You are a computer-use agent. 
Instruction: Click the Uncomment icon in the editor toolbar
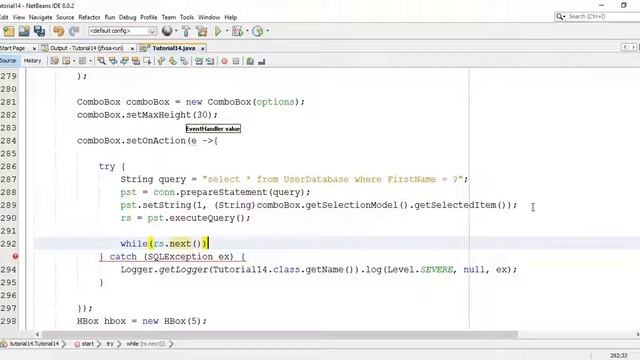click(x=250, y=61)
